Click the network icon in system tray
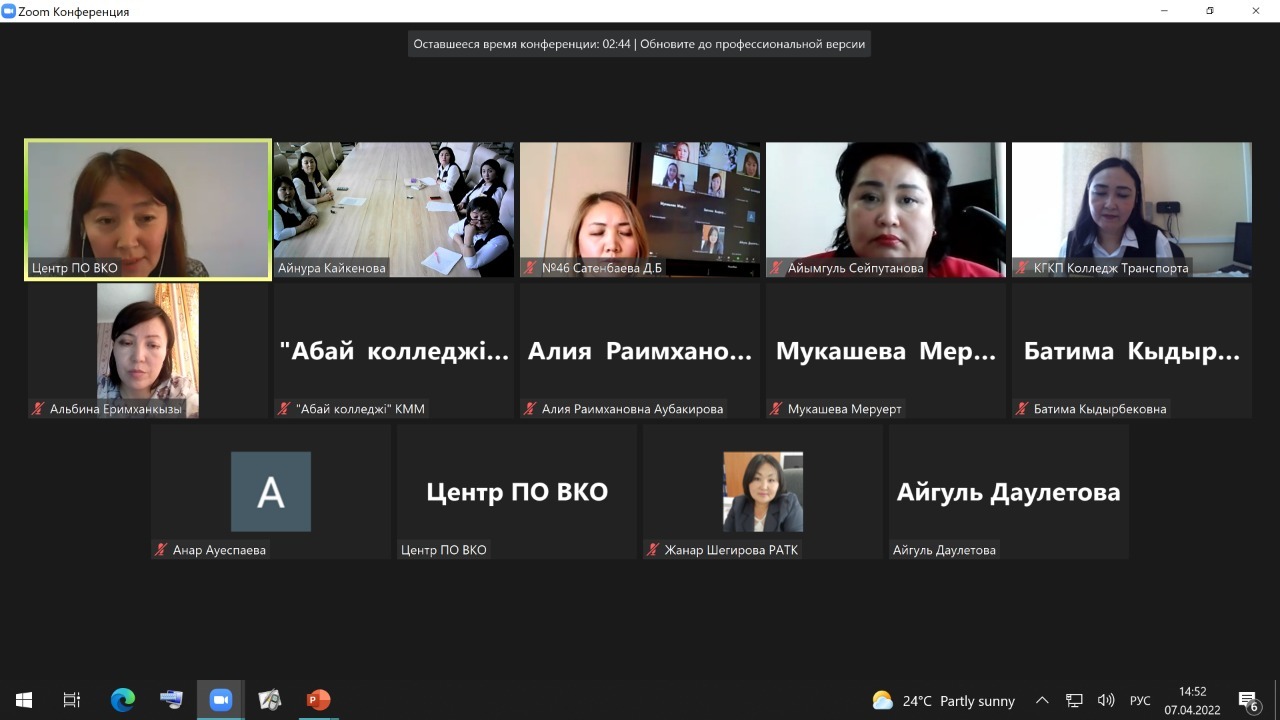This screenshot has width=1280, height=720. pos(1074,700)
